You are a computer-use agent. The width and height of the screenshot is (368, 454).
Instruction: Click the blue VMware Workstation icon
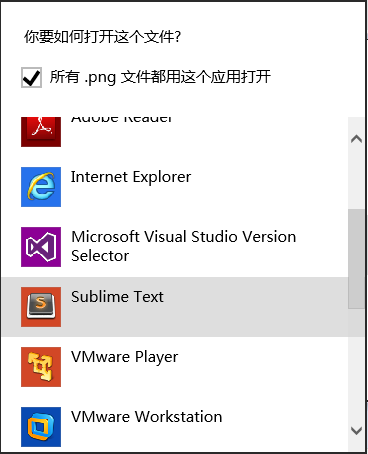pos(41,427)
